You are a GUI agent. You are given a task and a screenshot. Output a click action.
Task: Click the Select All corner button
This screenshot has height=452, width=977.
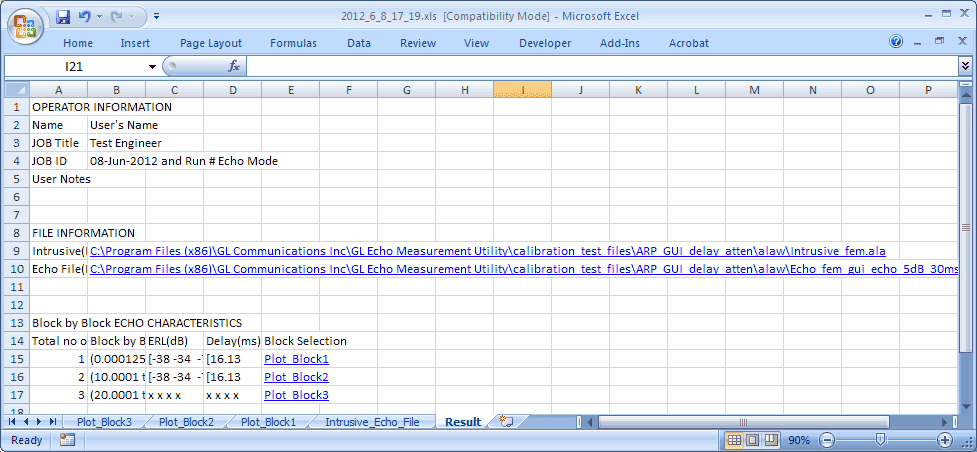coord(17,90)
